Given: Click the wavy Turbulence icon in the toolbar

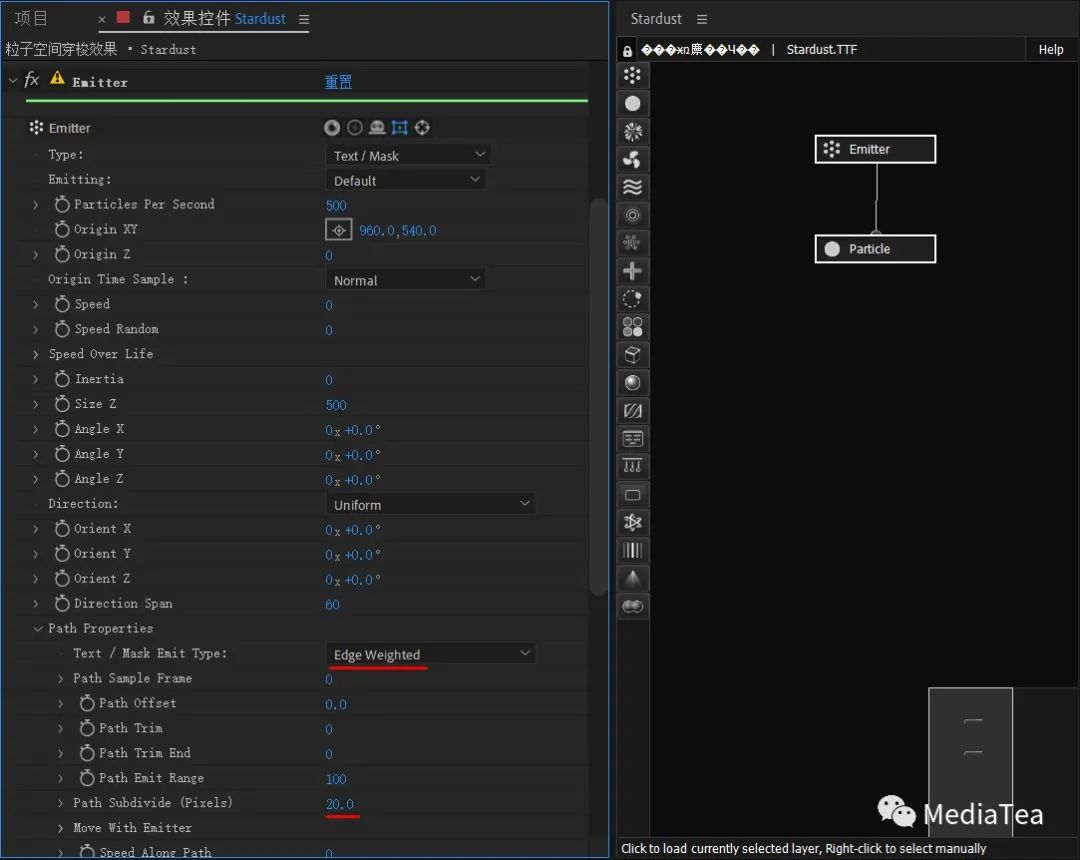Looking at the screenshot, I should (632, 187).
